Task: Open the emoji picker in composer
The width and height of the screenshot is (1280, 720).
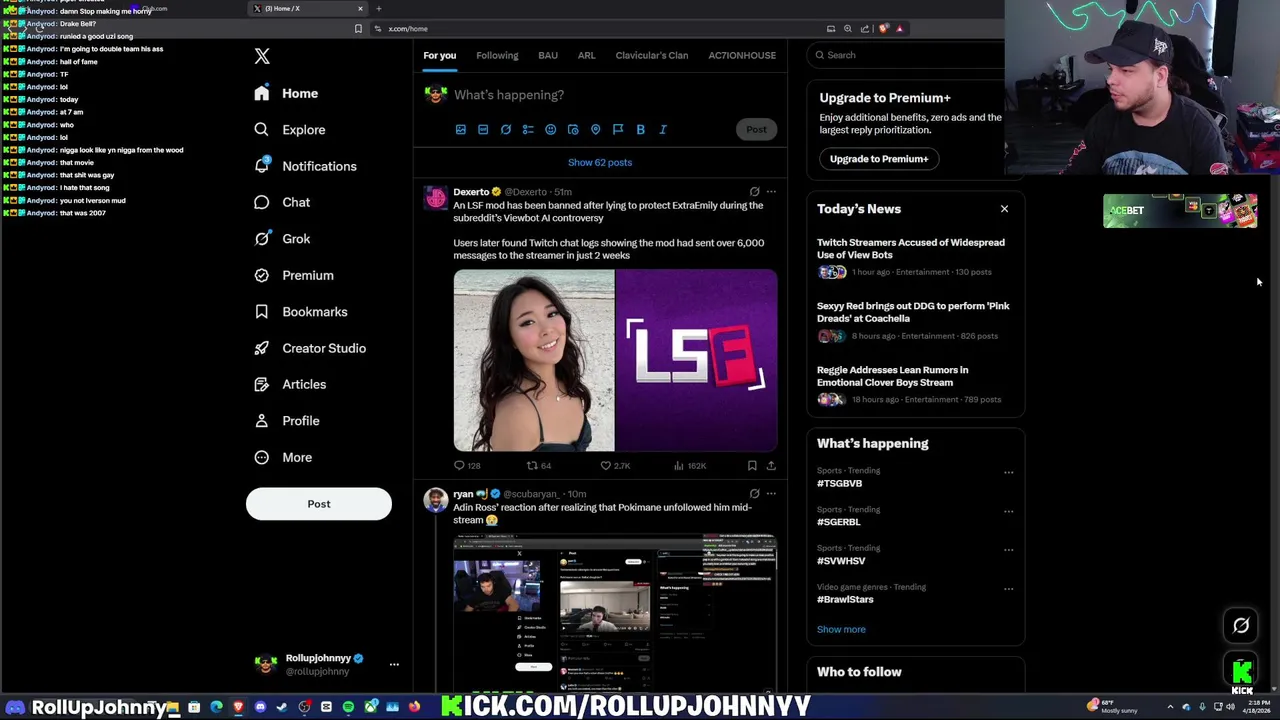Action: (x=550, y=129)
